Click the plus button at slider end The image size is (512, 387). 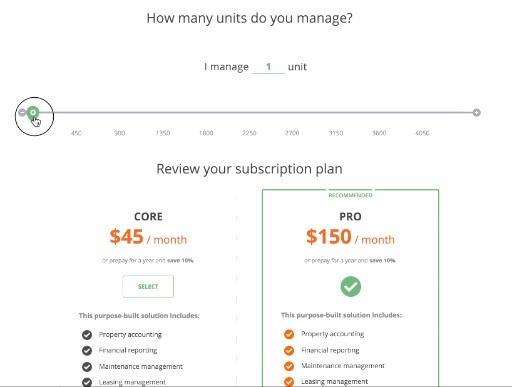tap(477, 113)
